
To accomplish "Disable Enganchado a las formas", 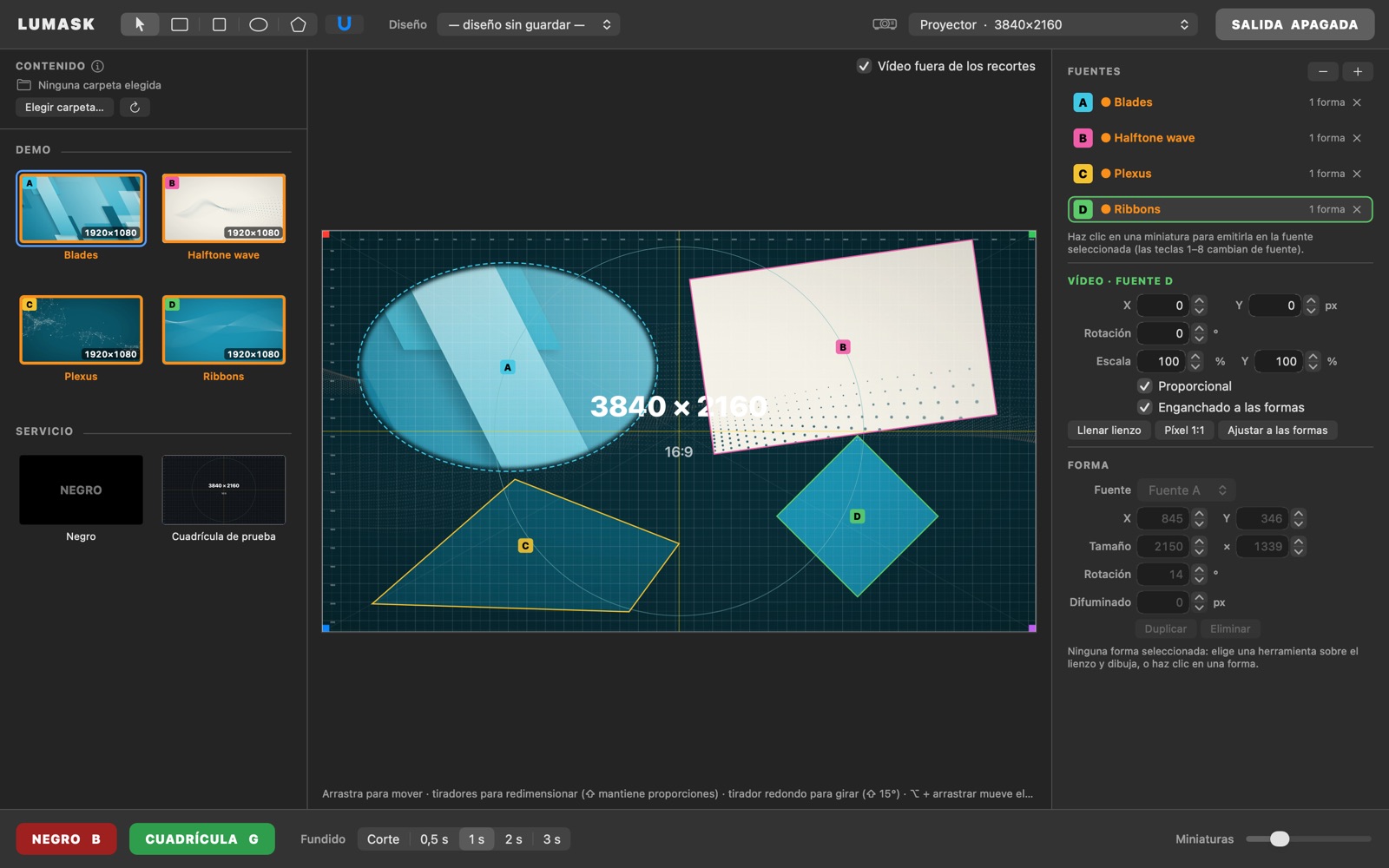I will pos(1144,407).
